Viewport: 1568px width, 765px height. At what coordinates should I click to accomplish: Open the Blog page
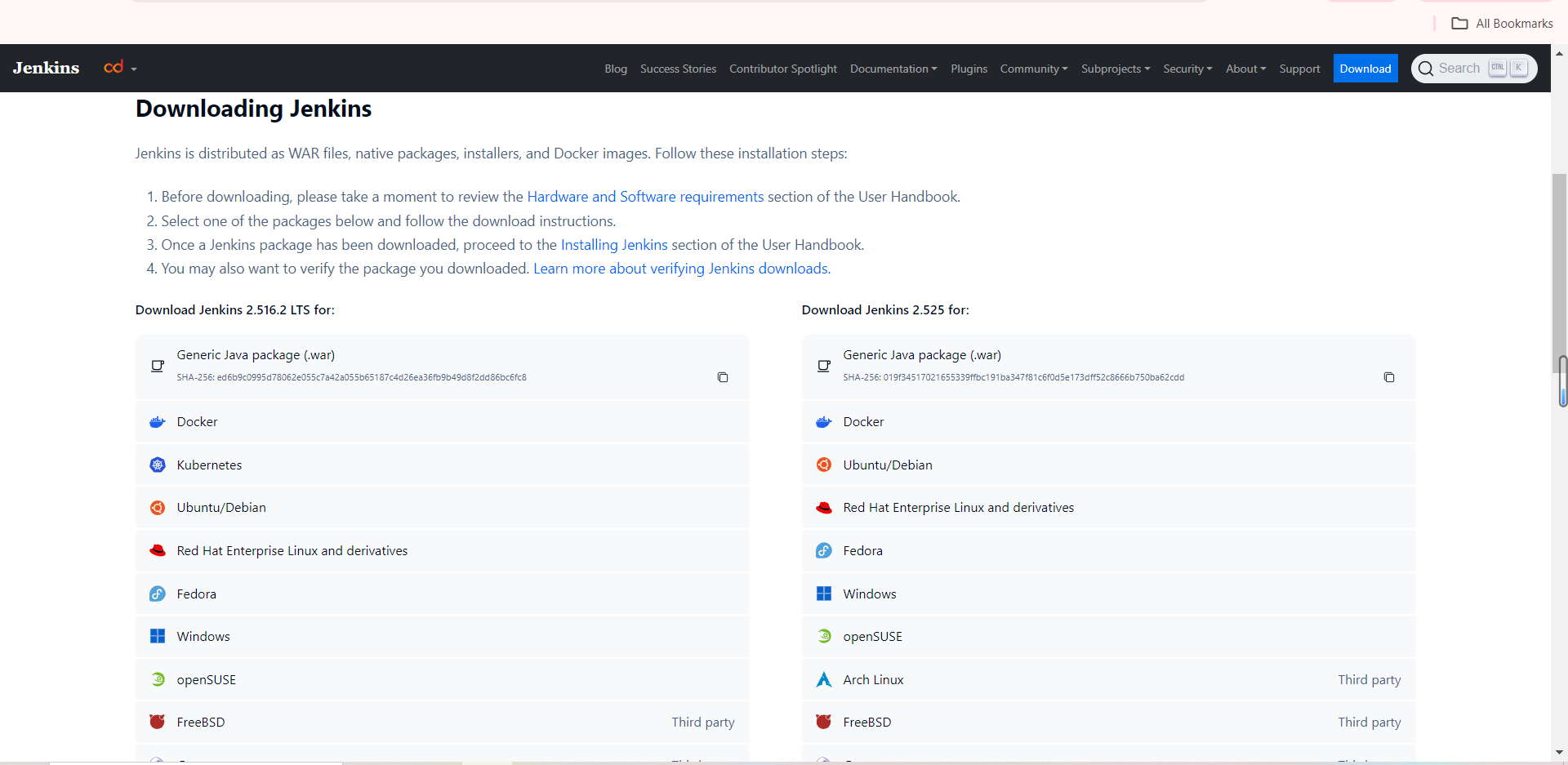click(x=616, y=69)
